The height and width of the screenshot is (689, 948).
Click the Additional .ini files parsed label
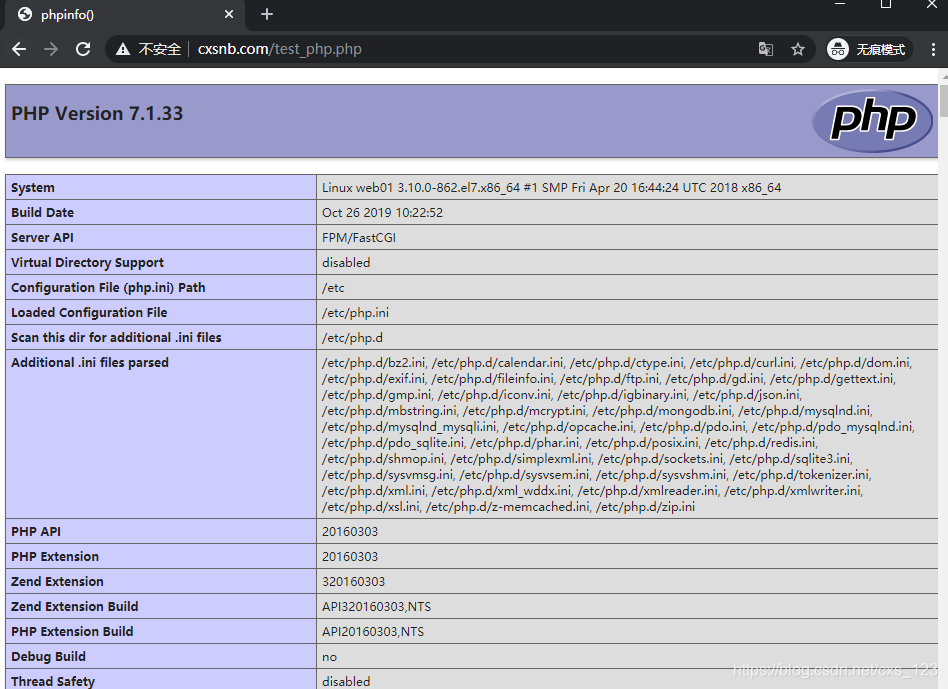tap(89, 363)
